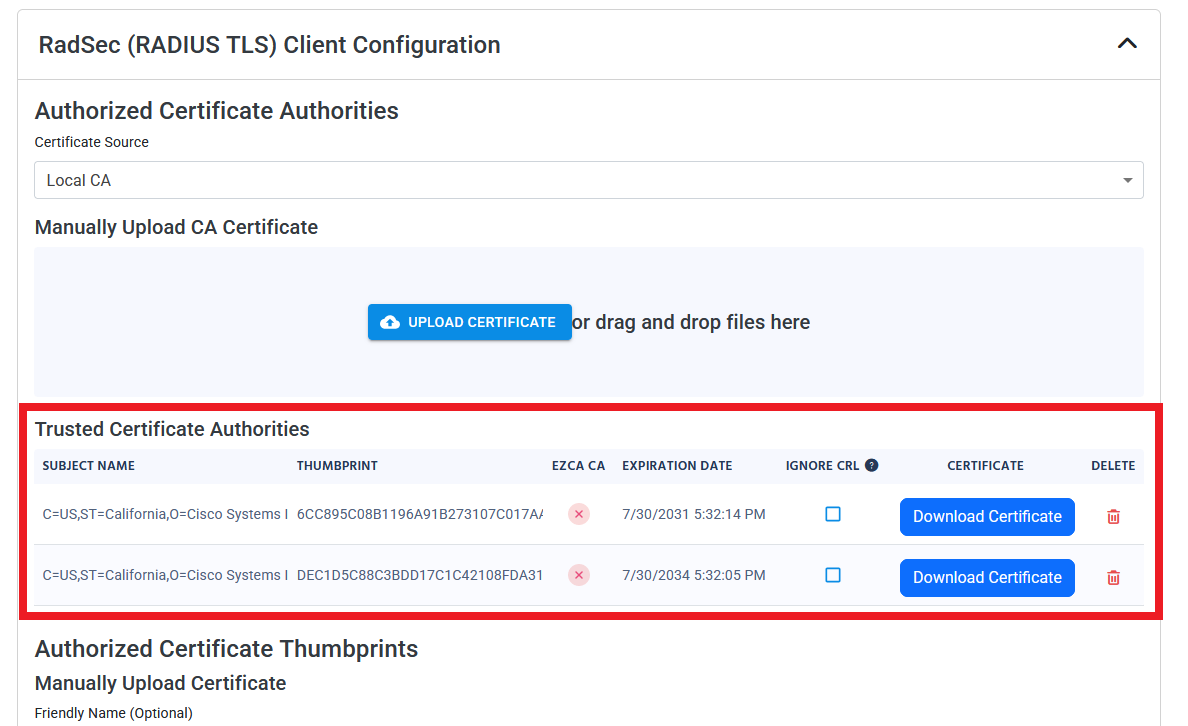Collapse the RadSec Client Configuration section
Viewport: 1188px width, 726px height.
tap(1127, 44)
